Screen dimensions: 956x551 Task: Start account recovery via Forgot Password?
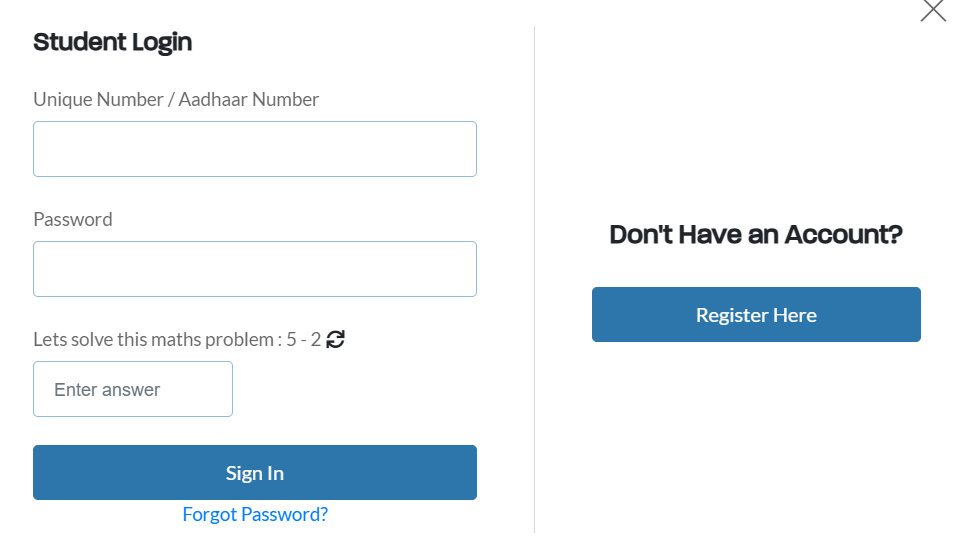click(x=255, y=514)
